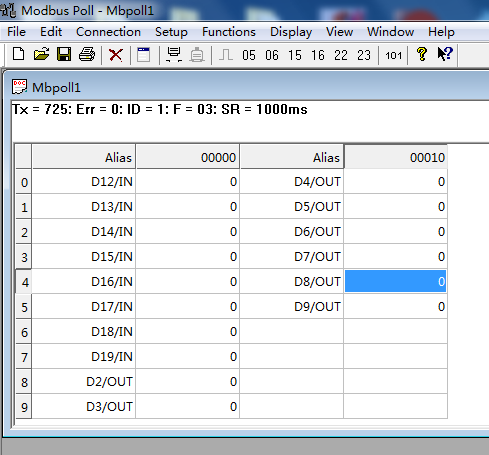This screenshot has height=455, width=489.
Task: Select the D14/IN alias cell
Action: point(84,232)
